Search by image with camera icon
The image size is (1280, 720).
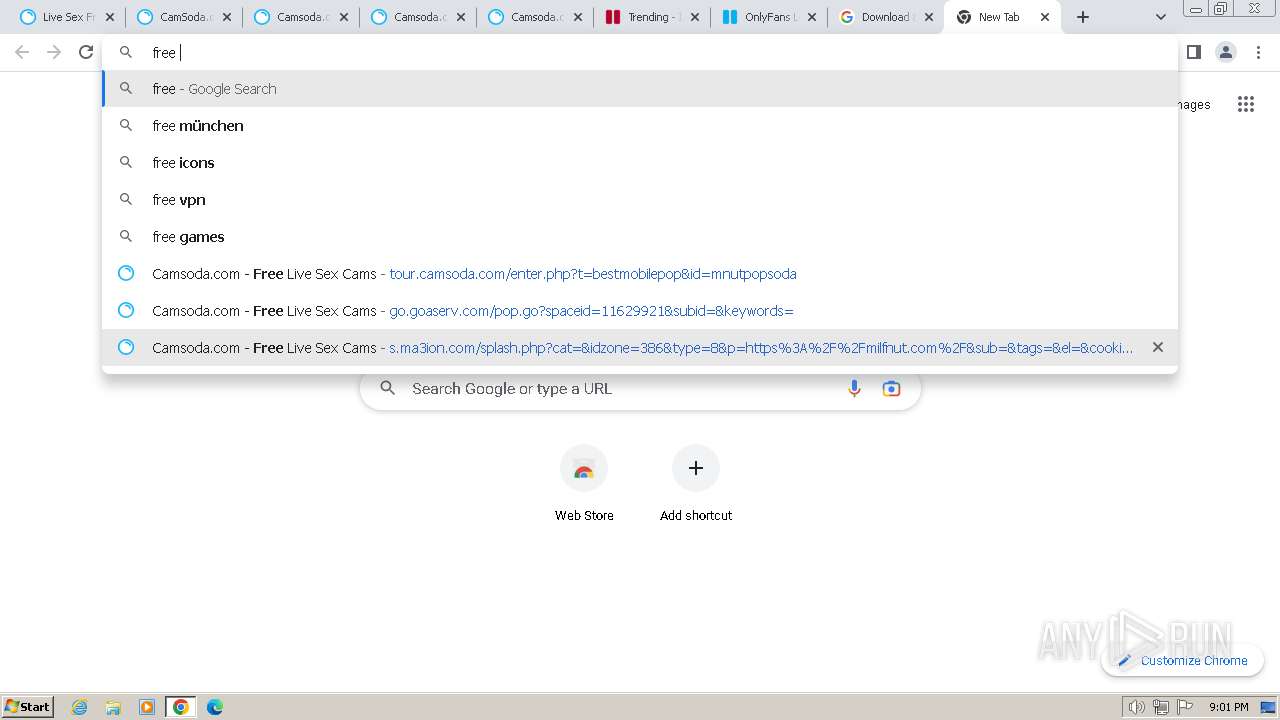pyautogui.click(x=891, y=389)
